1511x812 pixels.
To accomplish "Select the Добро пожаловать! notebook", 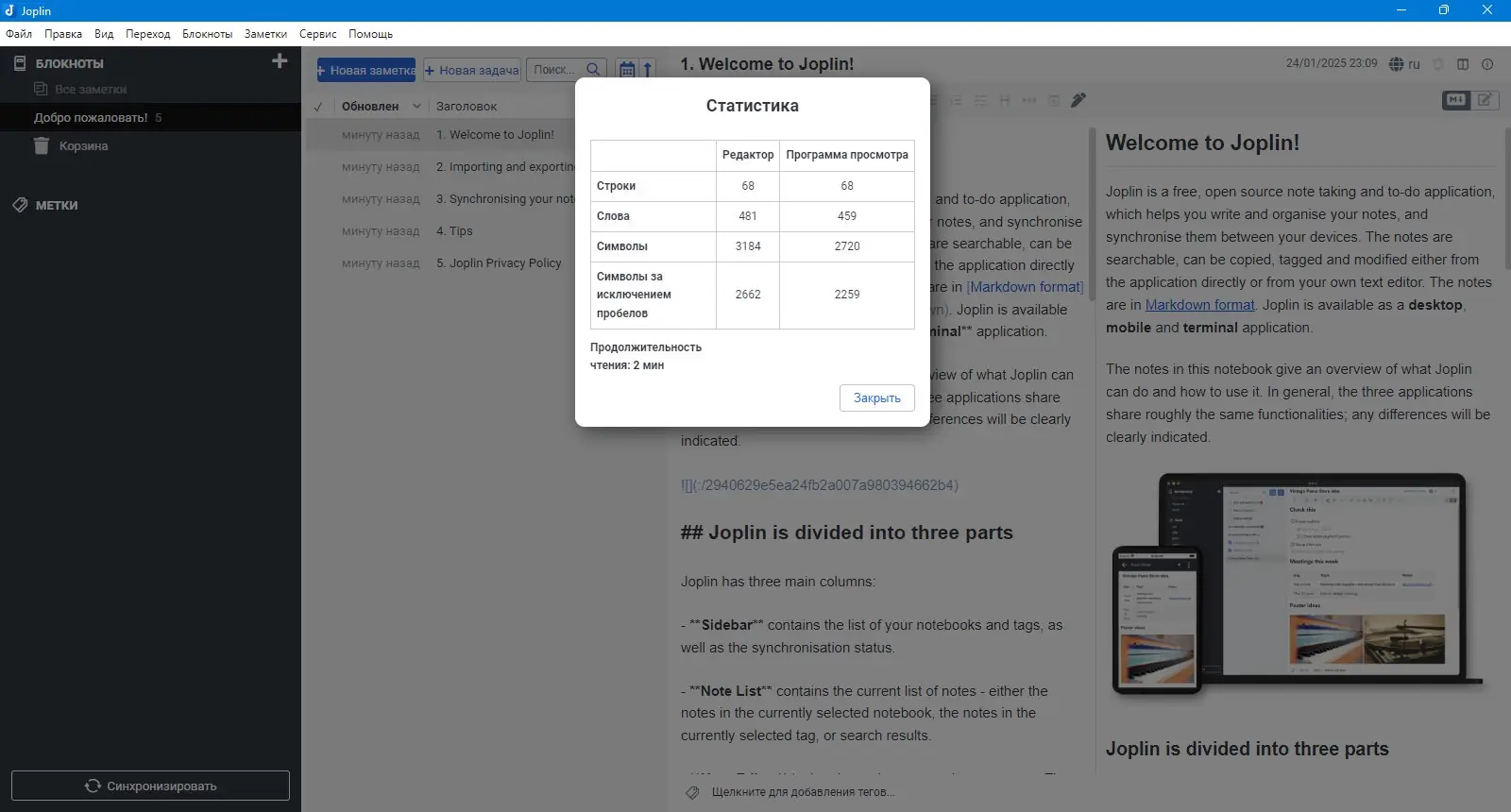I will pyautogui.click(x=91, y=118).
